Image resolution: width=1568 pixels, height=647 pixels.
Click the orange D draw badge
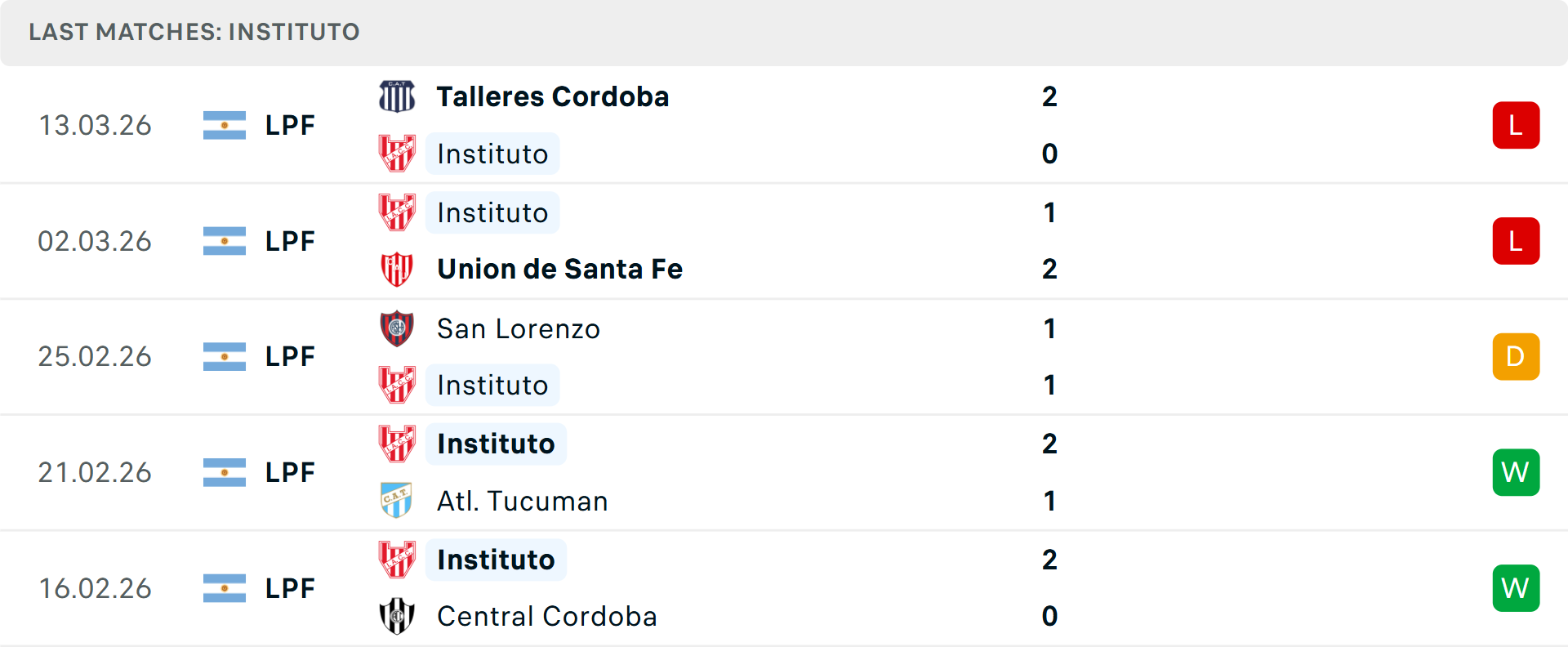coord(1516,357)
